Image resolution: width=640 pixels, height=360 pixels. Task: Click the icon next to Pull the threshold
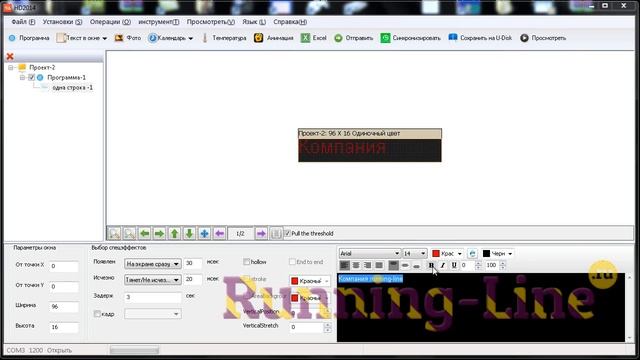tap(276, 233)
